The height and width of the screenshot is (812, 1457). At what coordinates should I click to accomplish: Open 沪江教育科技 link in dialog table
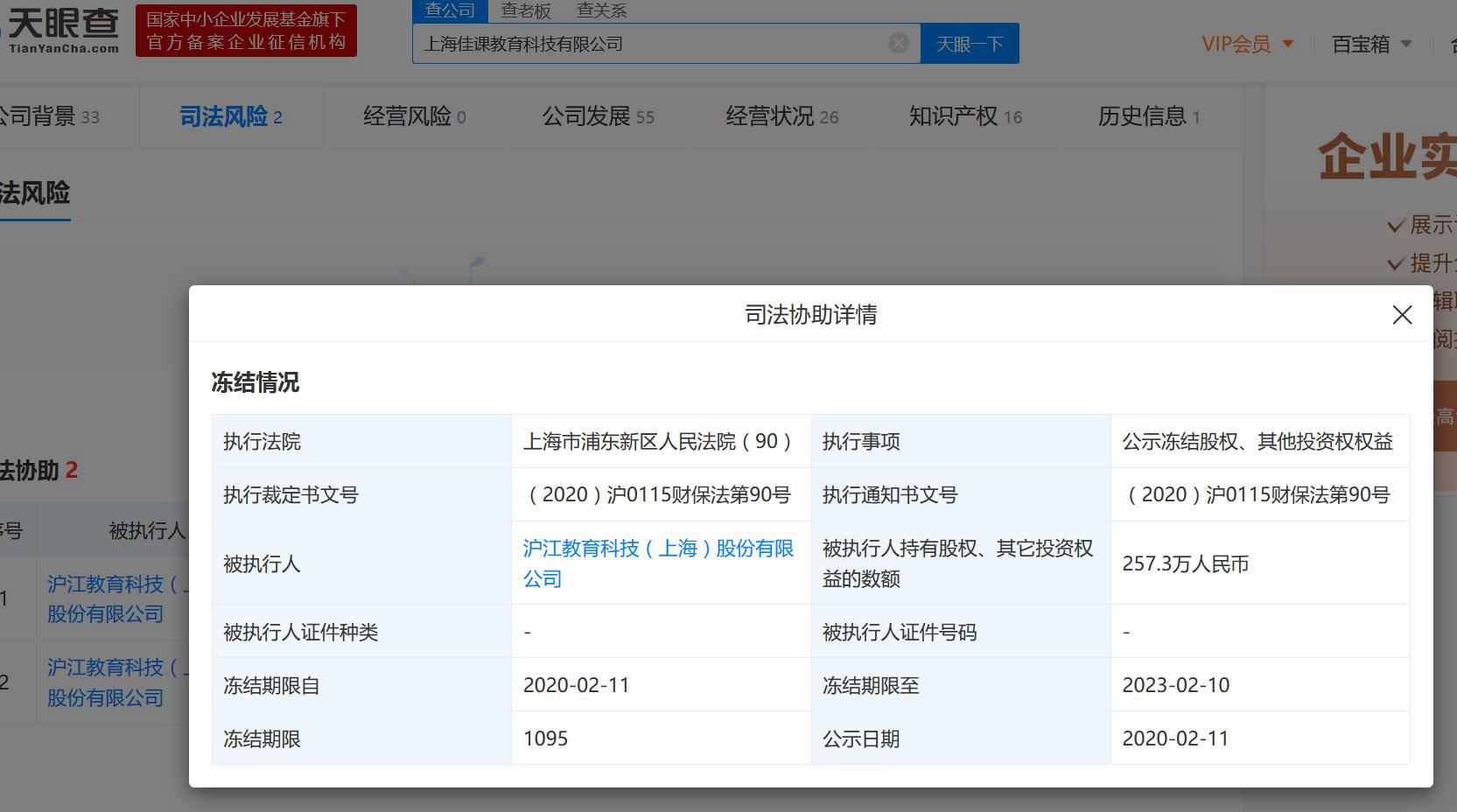[x=659, y=563]
